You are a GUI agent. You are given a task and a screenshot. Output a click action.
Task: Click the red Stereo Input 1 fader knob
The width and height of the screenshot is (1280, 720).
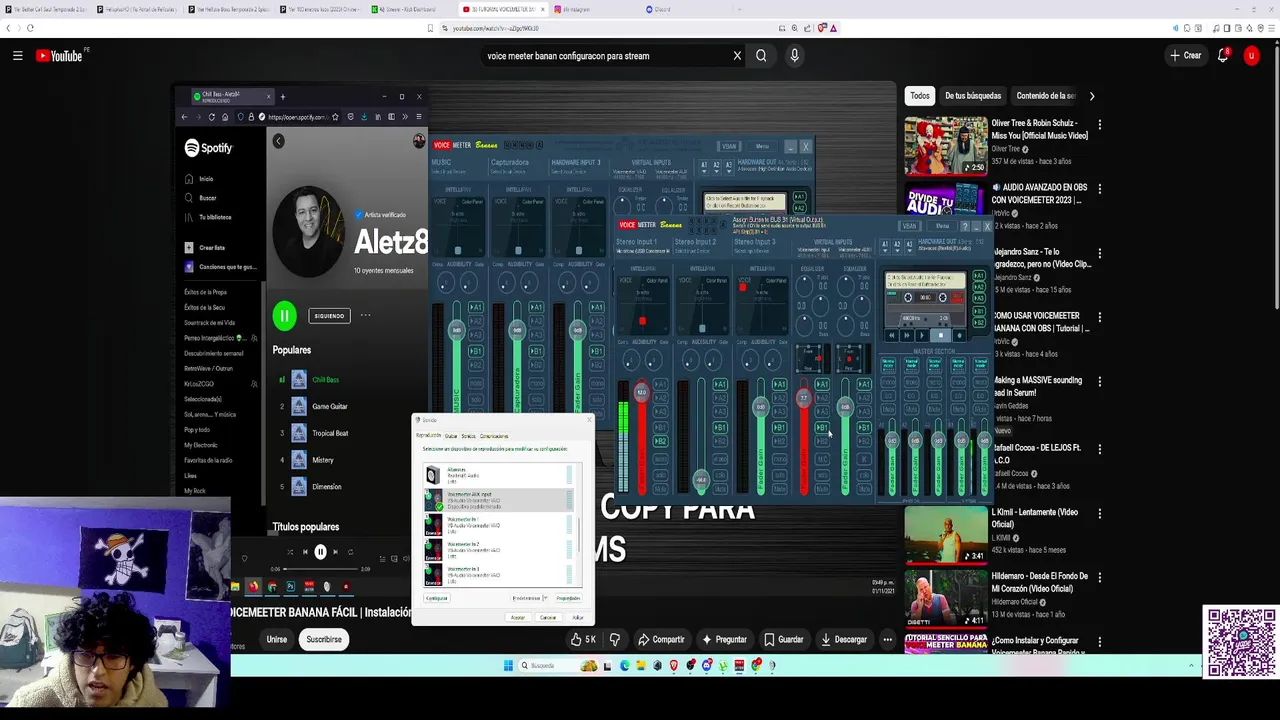click(642, 392)
